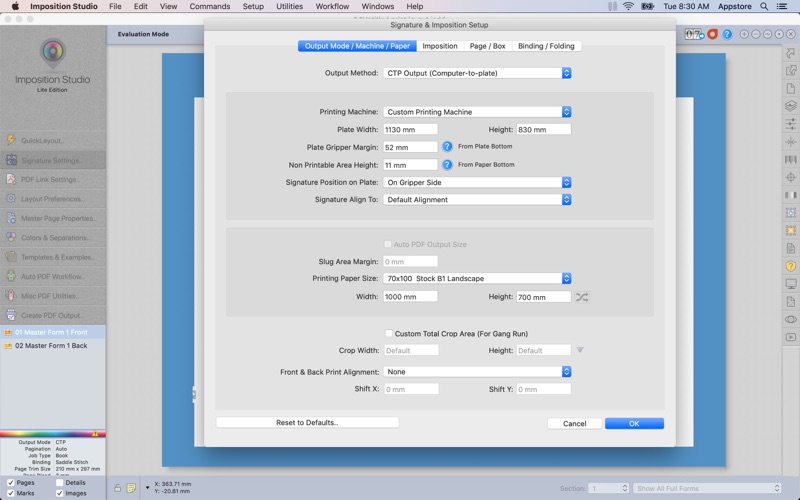This screenshot has width=800, height=500.
Task: Open the Workflow menu
Action: pyautogui.click(x=332, y=6)
